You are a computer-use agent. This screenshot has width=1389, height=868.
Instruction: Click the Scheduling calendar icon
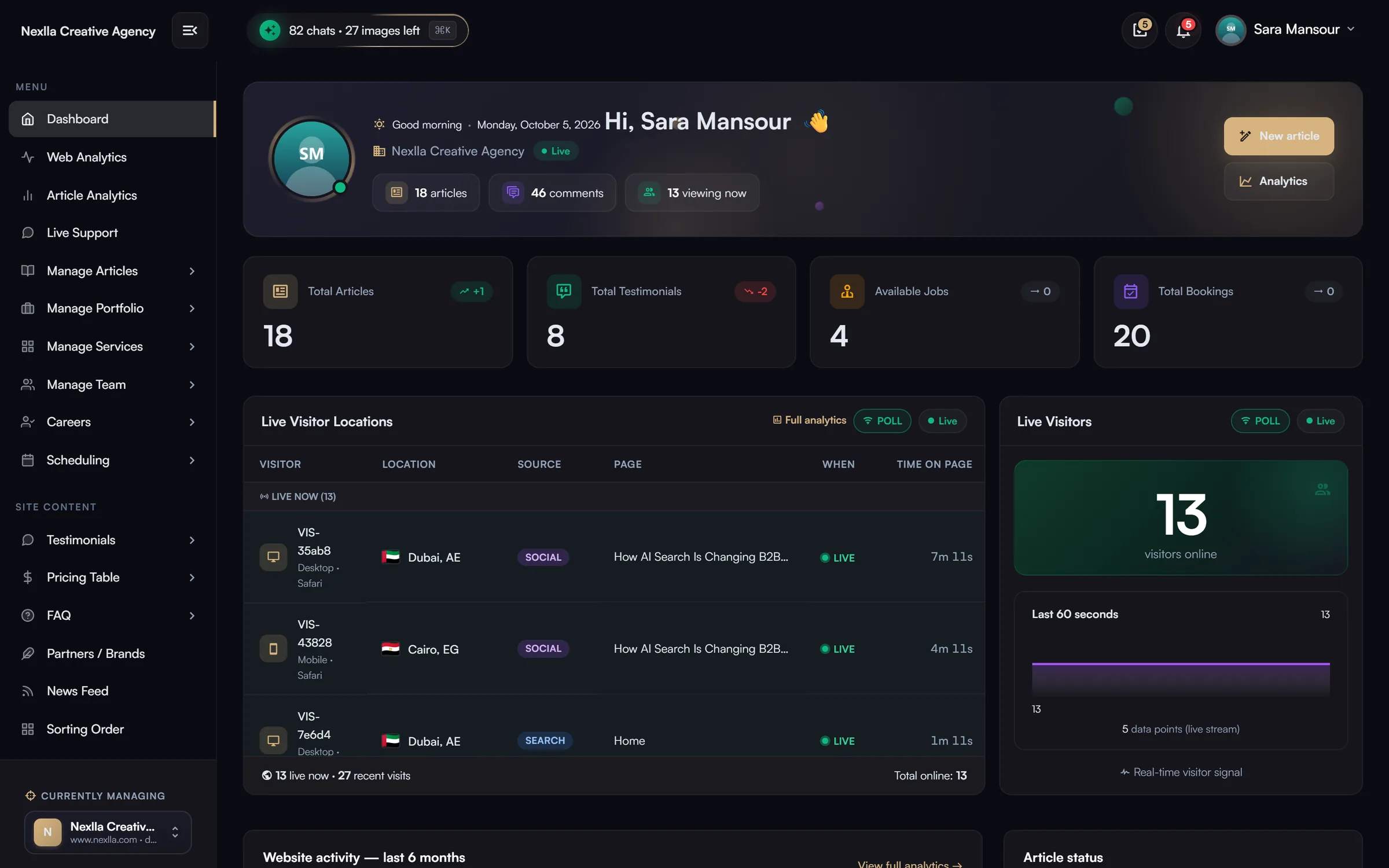28,460
